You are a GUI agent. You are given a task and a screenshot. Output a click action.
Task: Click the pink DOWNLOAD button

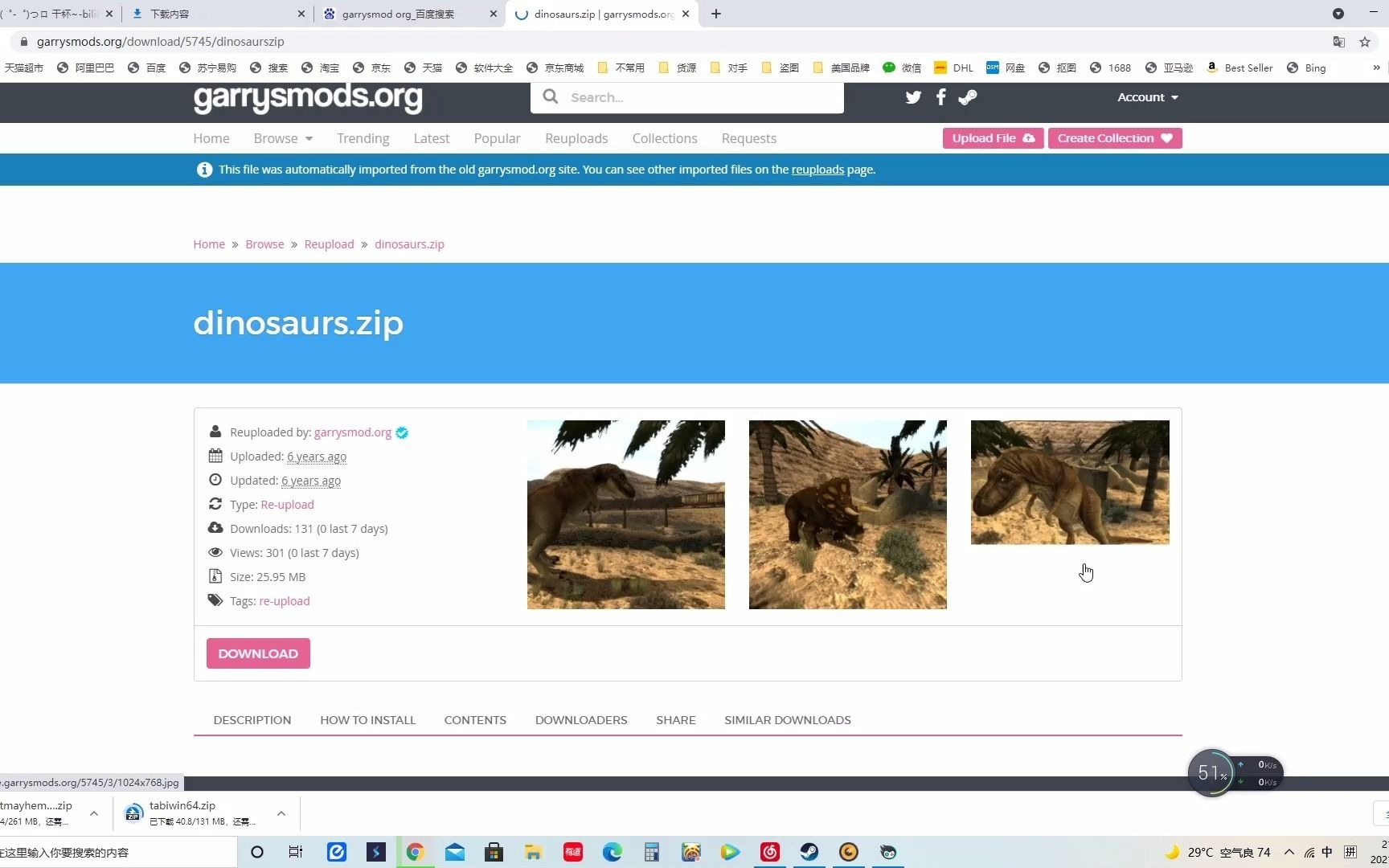tap(258, 653)
